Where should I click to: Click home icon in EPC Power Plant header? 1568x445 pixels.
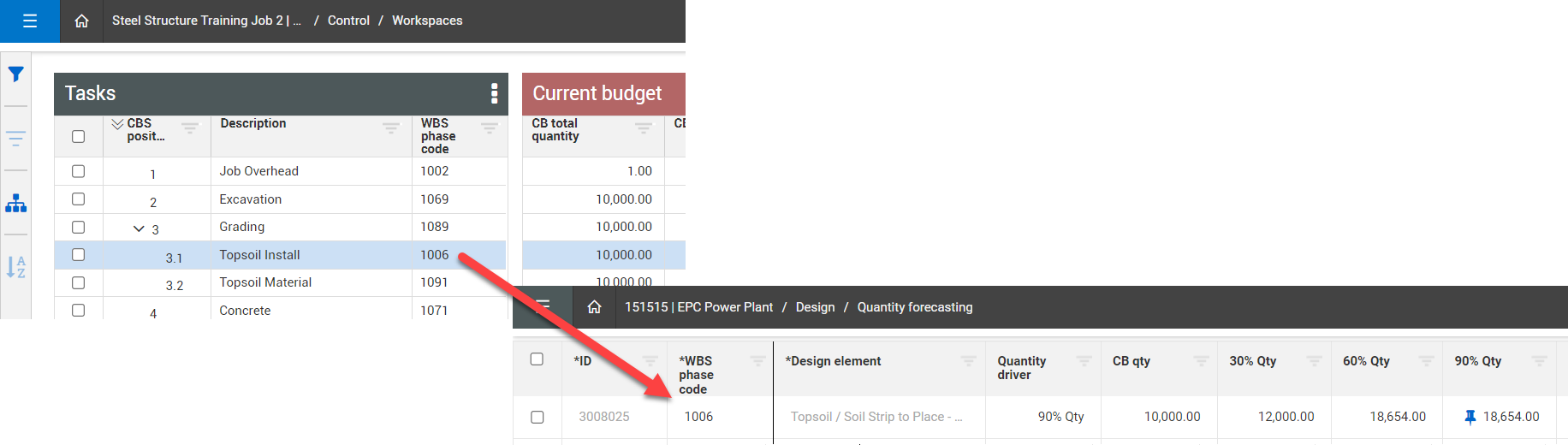click(x=594, y=307)
